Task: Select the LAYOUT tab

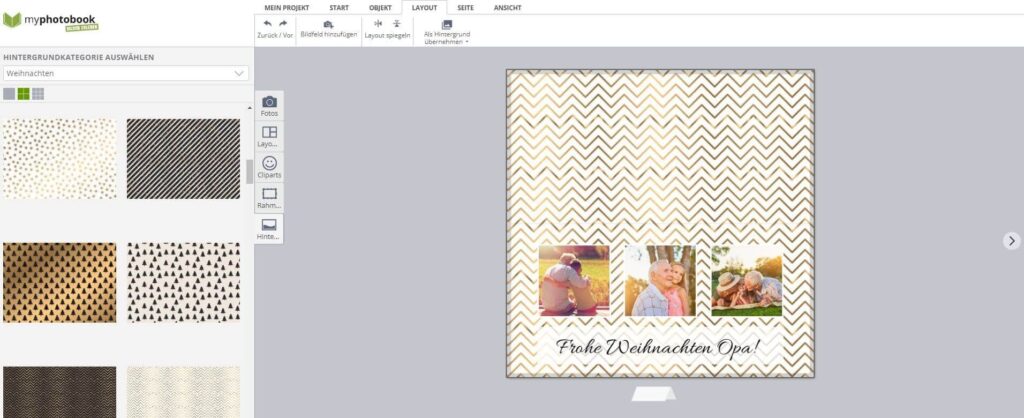Action: (x=424, y=8)
